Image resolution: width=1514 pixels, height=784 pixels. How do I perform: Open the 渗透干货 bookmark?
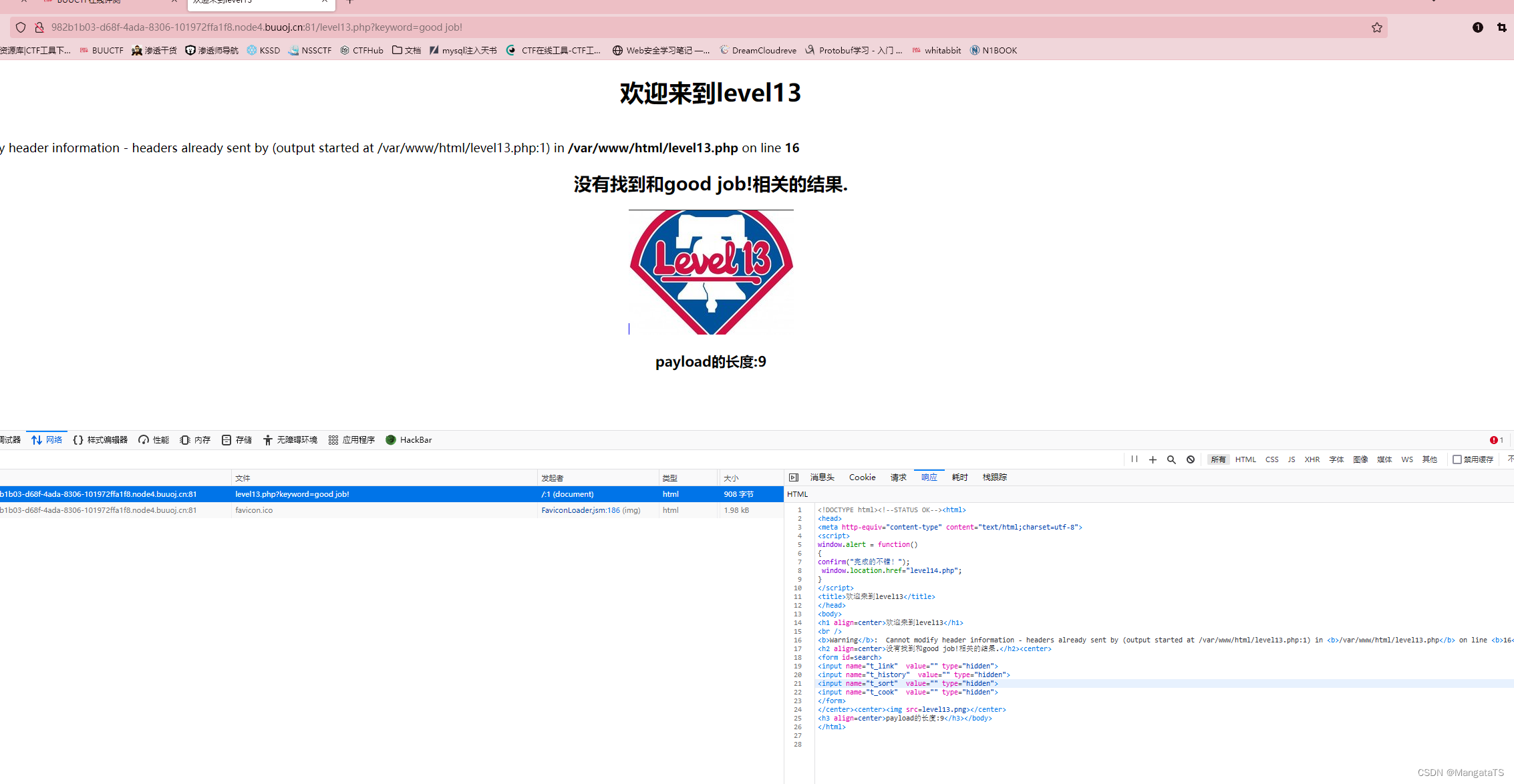[x=154, y=50]
